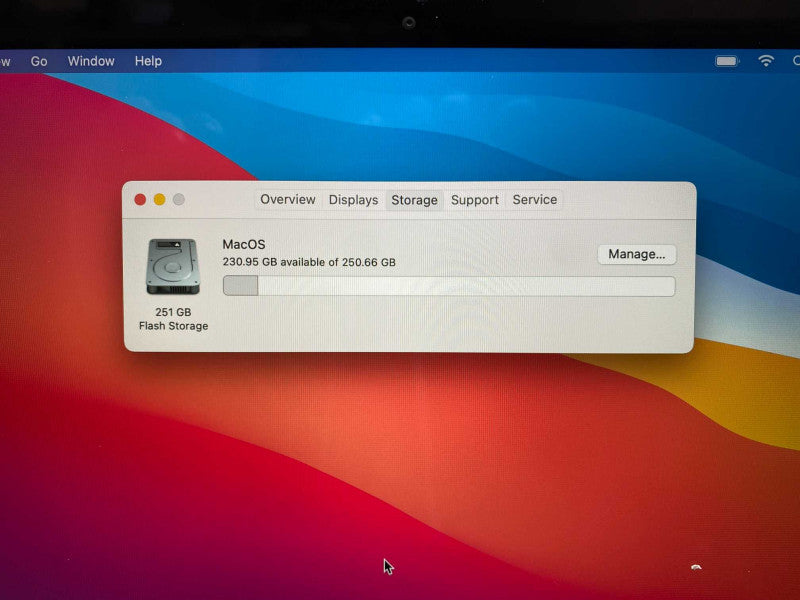Switch to the Displays tab
The height and width of the screenshot is (600, 800).
coord(353,200)
